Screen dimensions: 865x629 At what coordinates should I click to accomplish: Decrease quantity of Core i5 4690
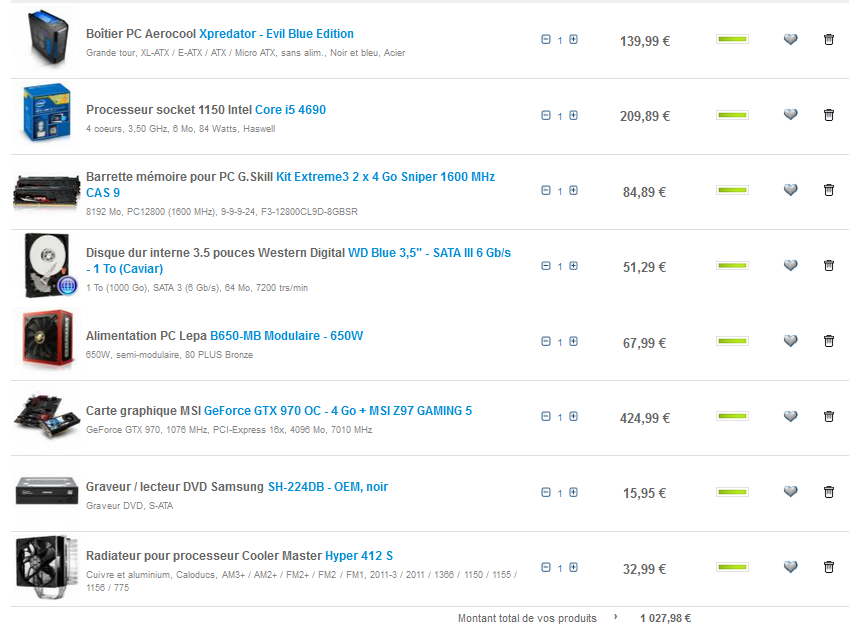tap(546, 115)
